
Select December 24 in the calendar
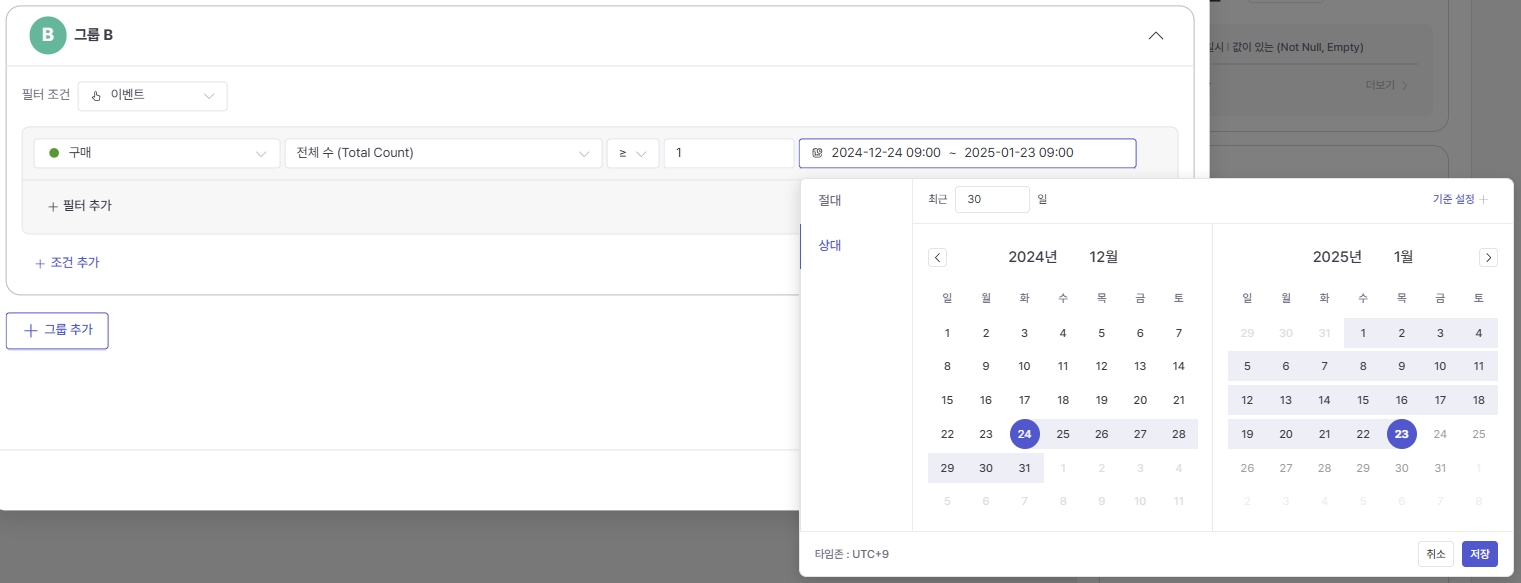[1024, 434]
